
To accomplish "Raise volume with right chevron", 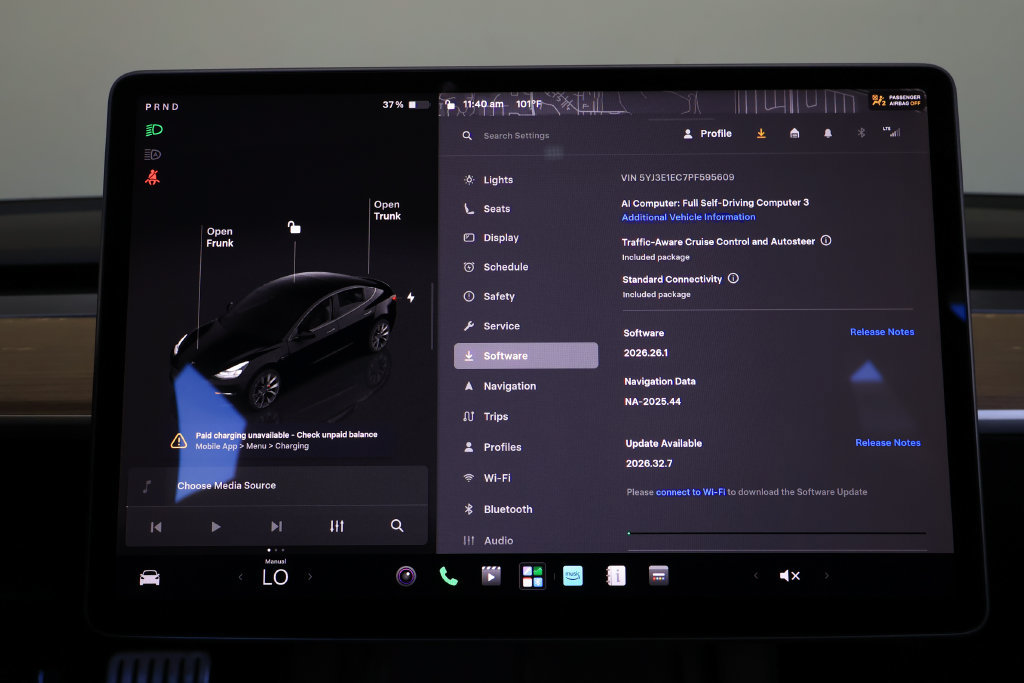I will point(827,575).
